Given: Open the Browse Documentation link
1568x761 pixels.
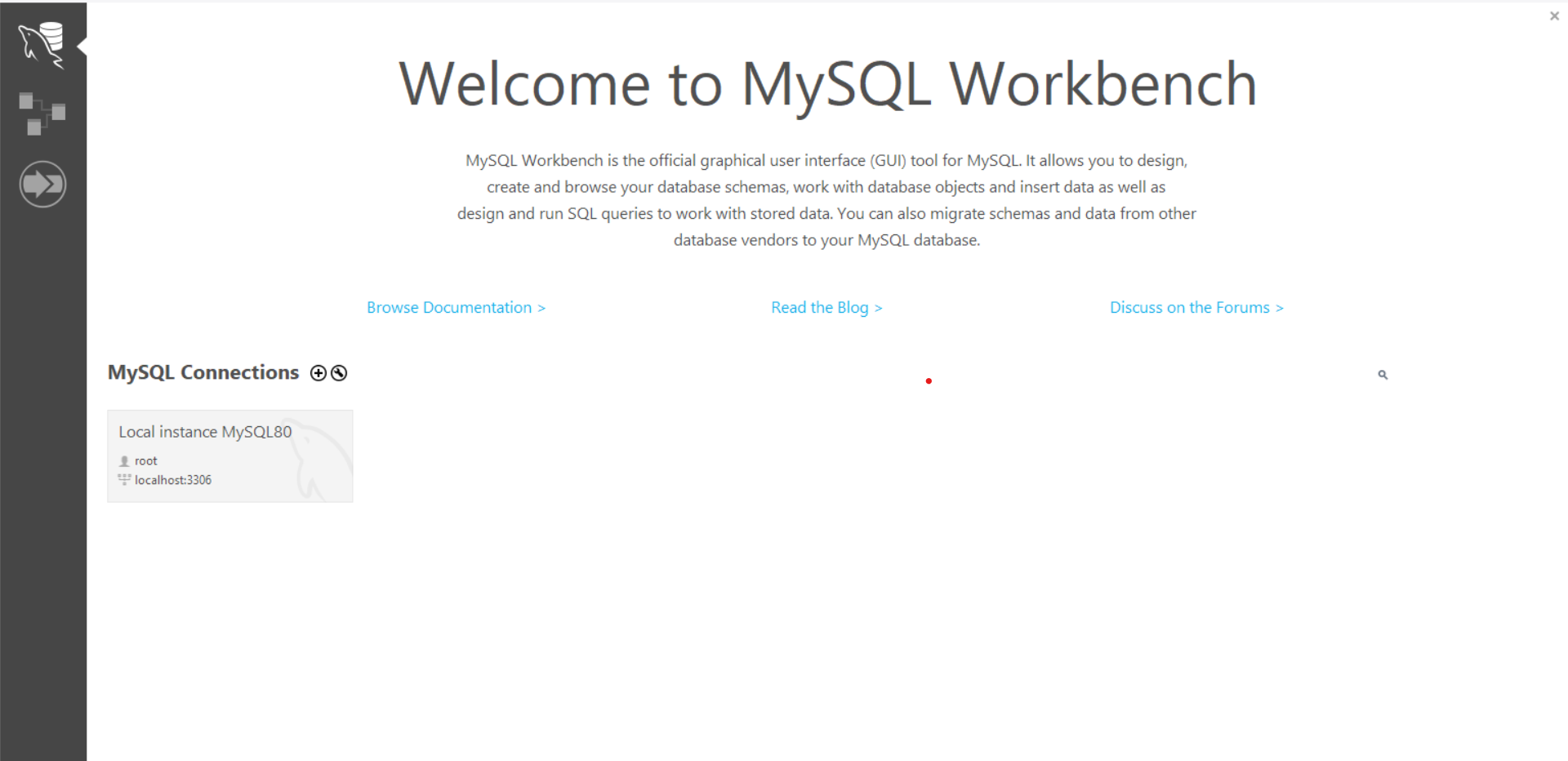Looking at the screenshot, I should tap(456, 308).
